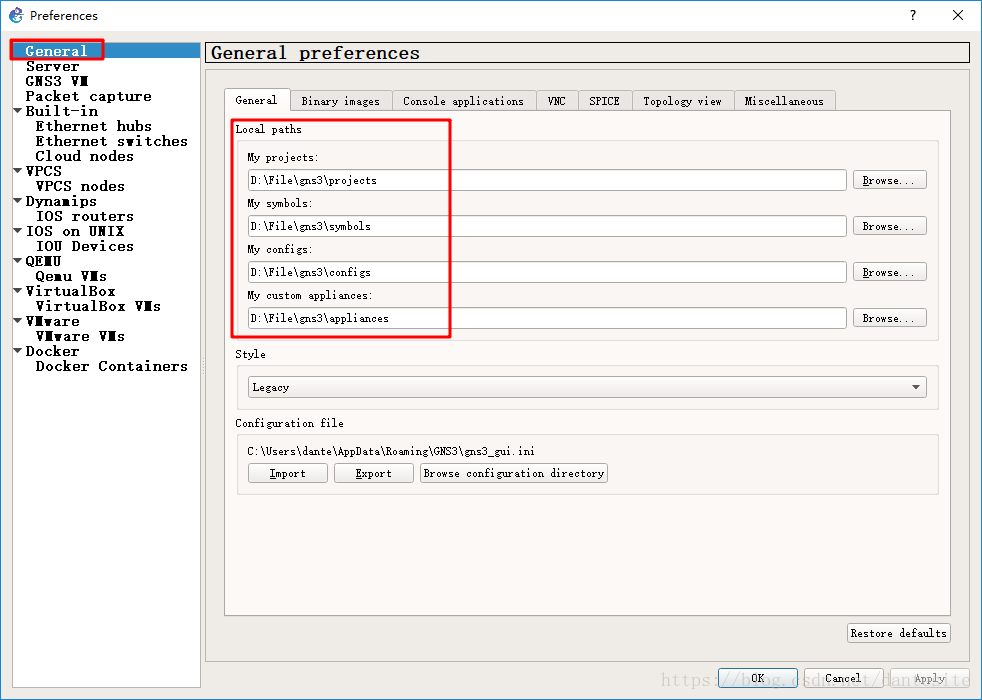The height and width of the screenshot is (700, 982).
Task: Collapse the VPCS tree arrow
Action: [18, 171]
